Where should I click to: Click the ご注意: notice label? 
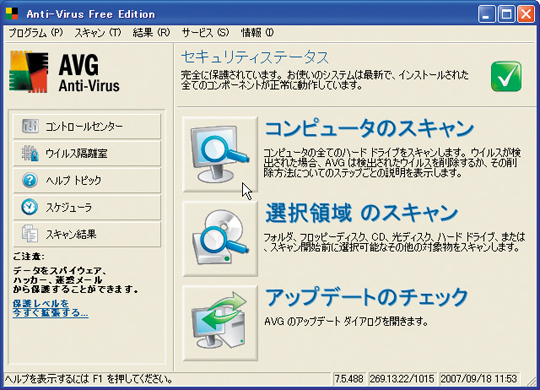click(28, 257)
